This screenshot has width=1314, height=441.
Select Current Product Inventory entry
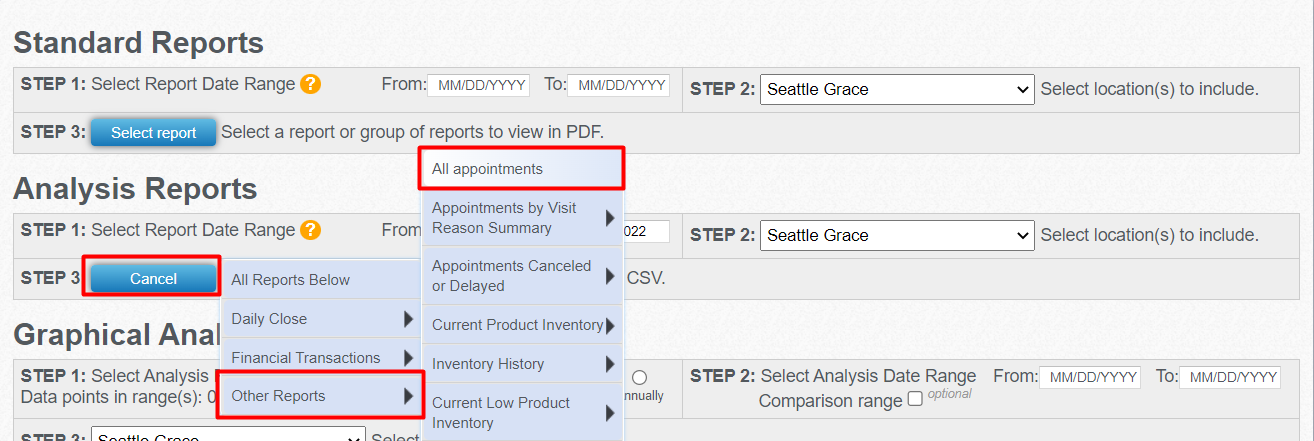(522, 325)
